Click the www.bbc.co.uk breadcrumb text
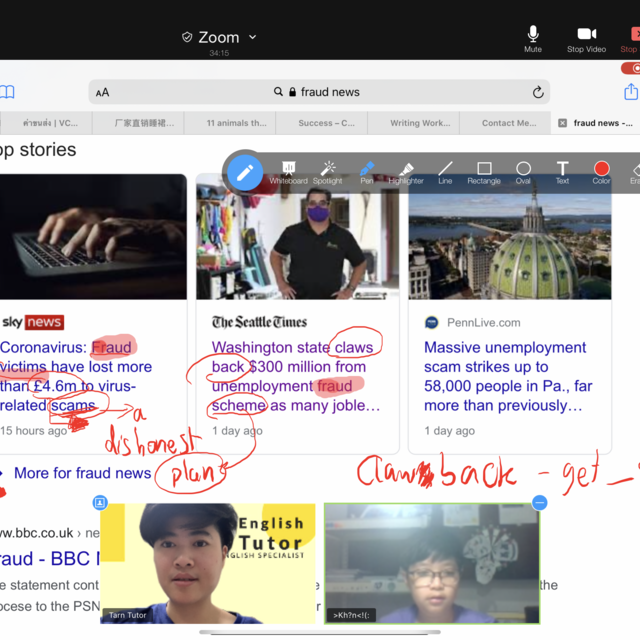 37,533
